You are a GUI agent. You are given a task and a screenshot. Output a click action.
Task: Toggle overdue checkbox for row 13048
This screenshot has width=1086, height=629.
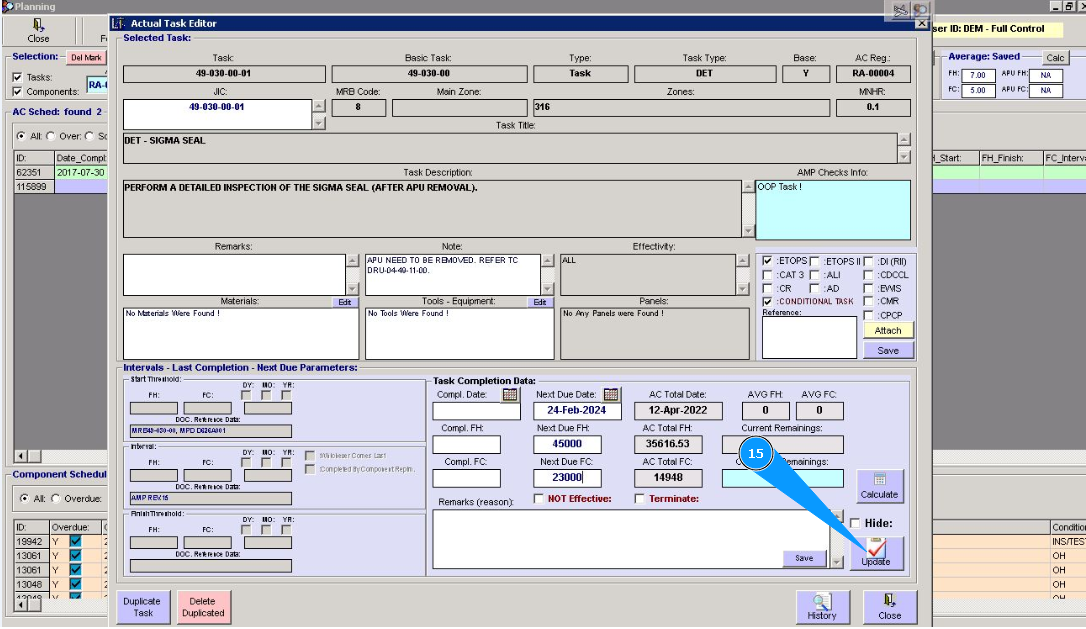pos(75,584)
